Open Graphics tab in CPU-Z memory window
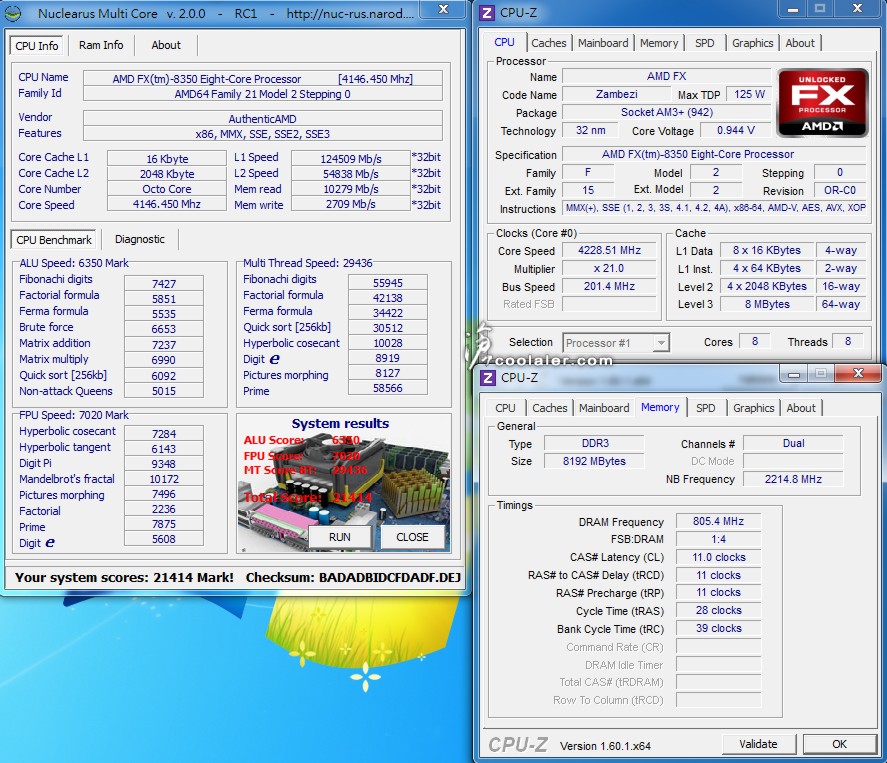 [753, 408]
